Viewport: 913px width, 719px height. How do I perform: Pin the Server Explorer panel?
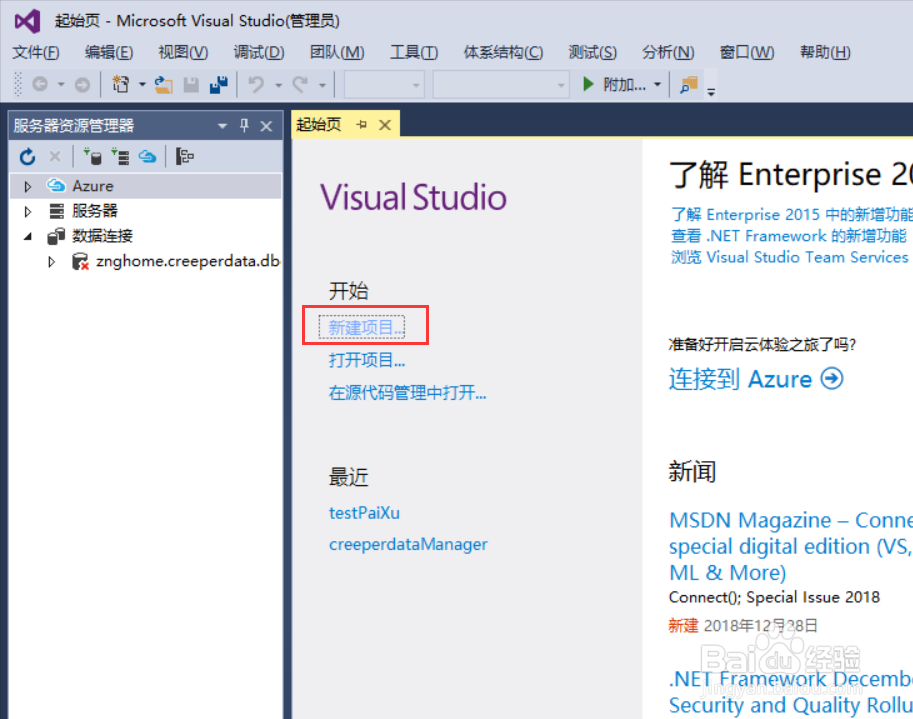point(244,125)
